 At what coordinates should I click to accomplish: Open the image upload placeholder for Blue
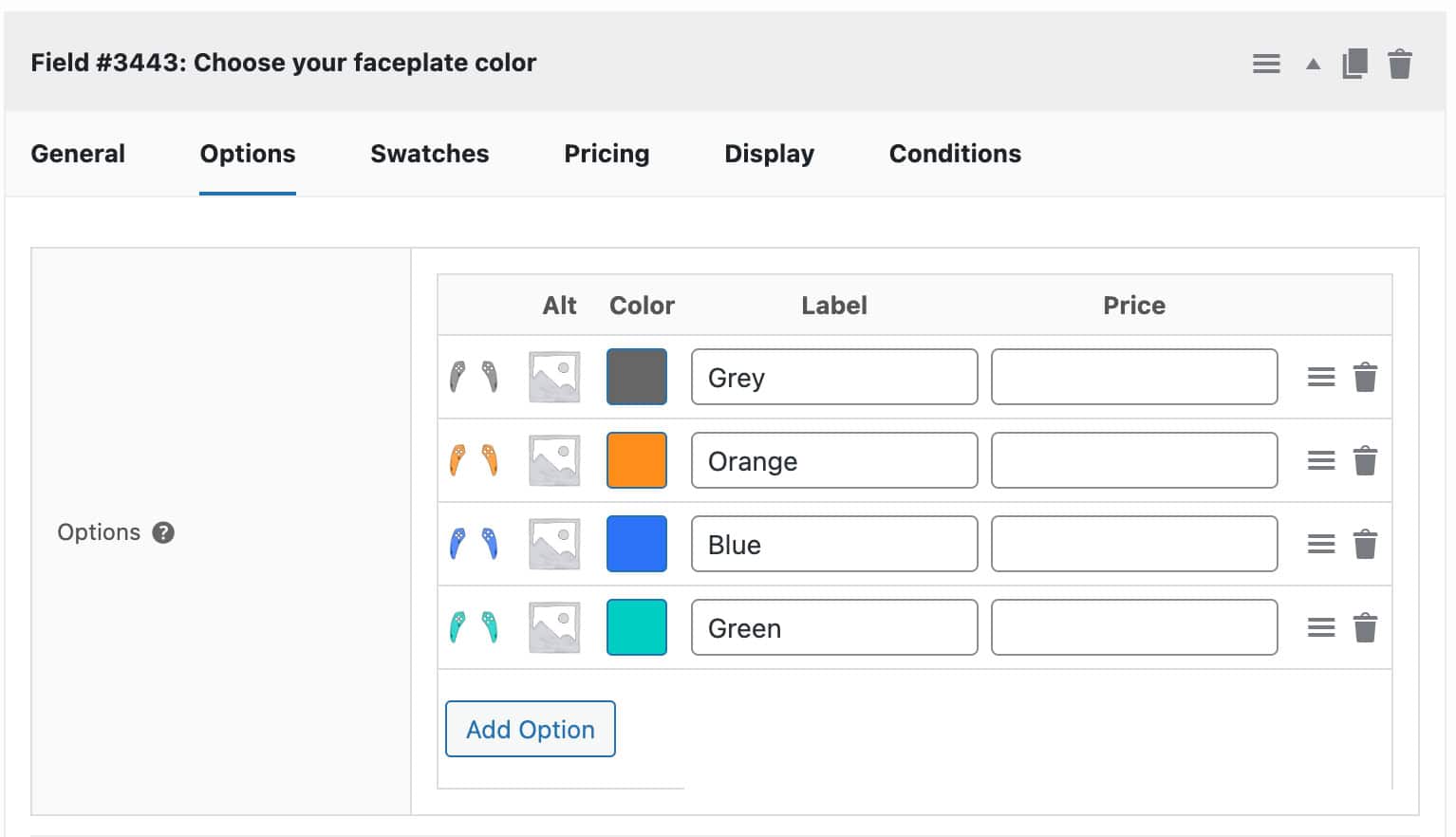(553, 543)
